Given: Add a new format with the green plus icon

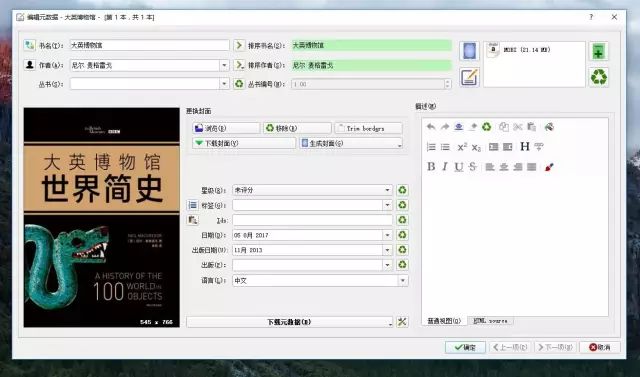Looking at the screenshot, I should [598, 51].
